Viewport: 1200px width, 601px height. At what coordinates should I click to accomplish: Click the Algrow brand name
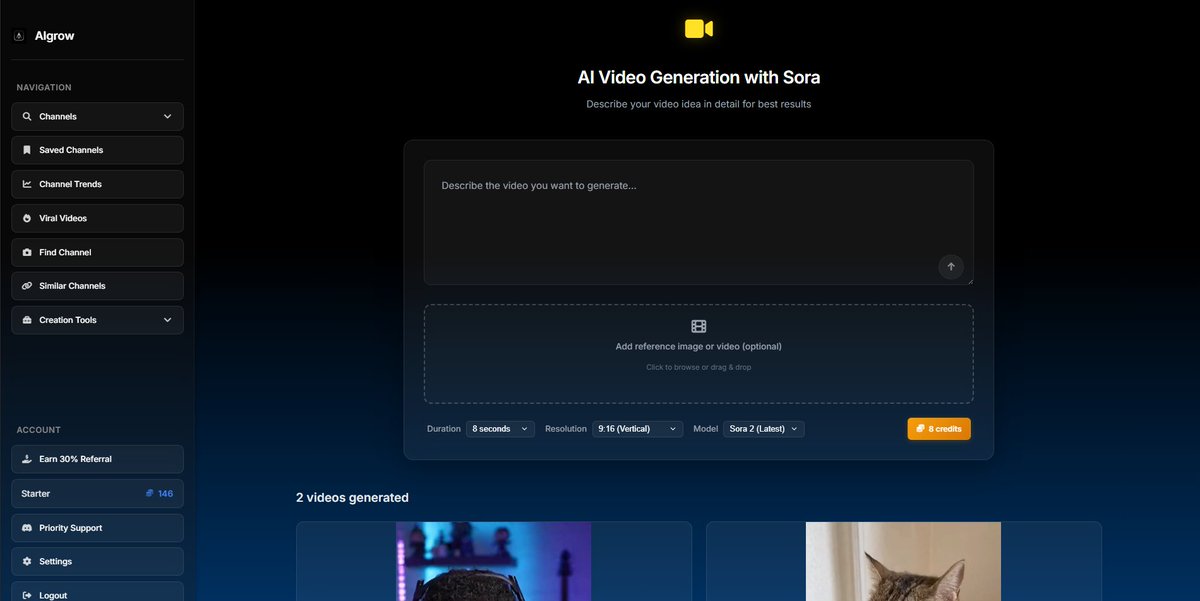pyautogui.click(x=55, y=36)
